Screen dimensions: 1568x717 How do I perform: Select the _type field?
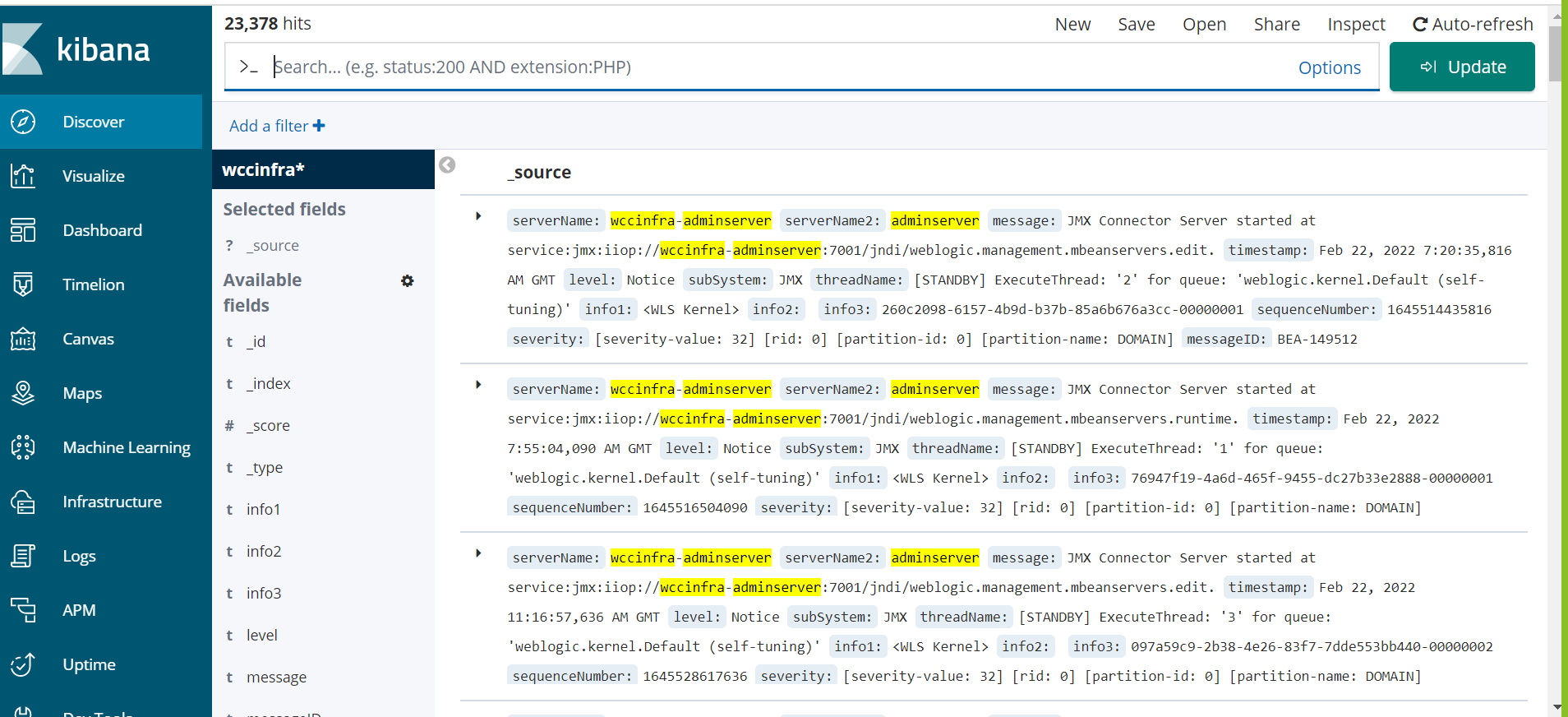tap(265, 468)
